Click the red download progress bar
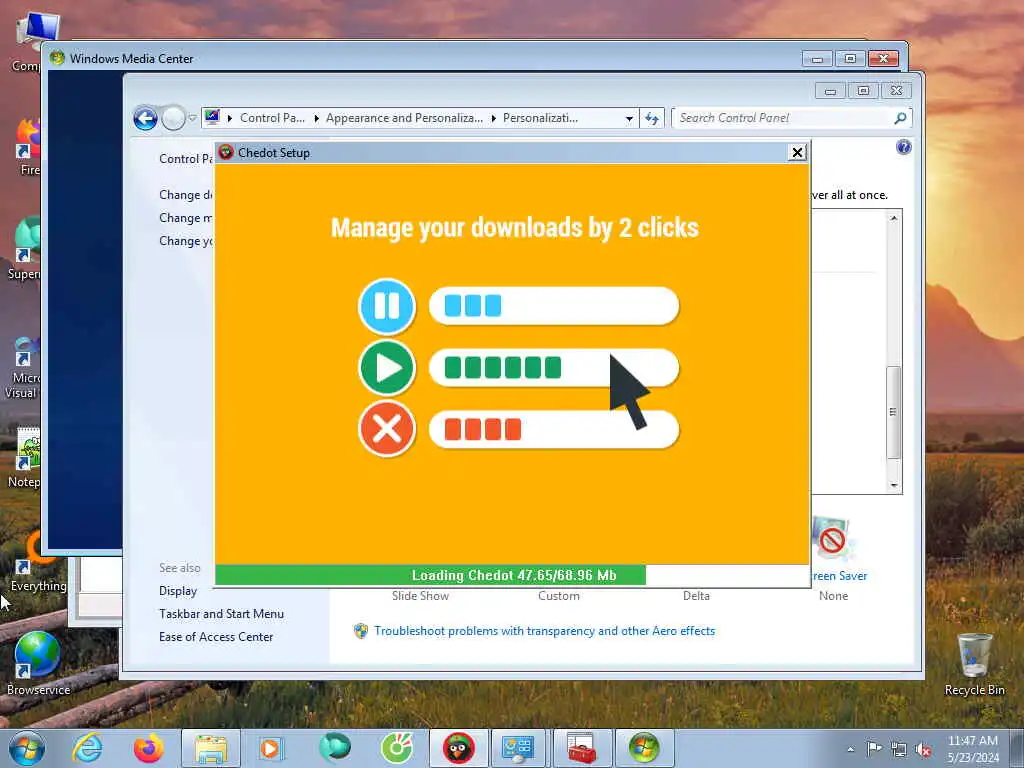1024x768 pixels. click(x=554, y=429)
